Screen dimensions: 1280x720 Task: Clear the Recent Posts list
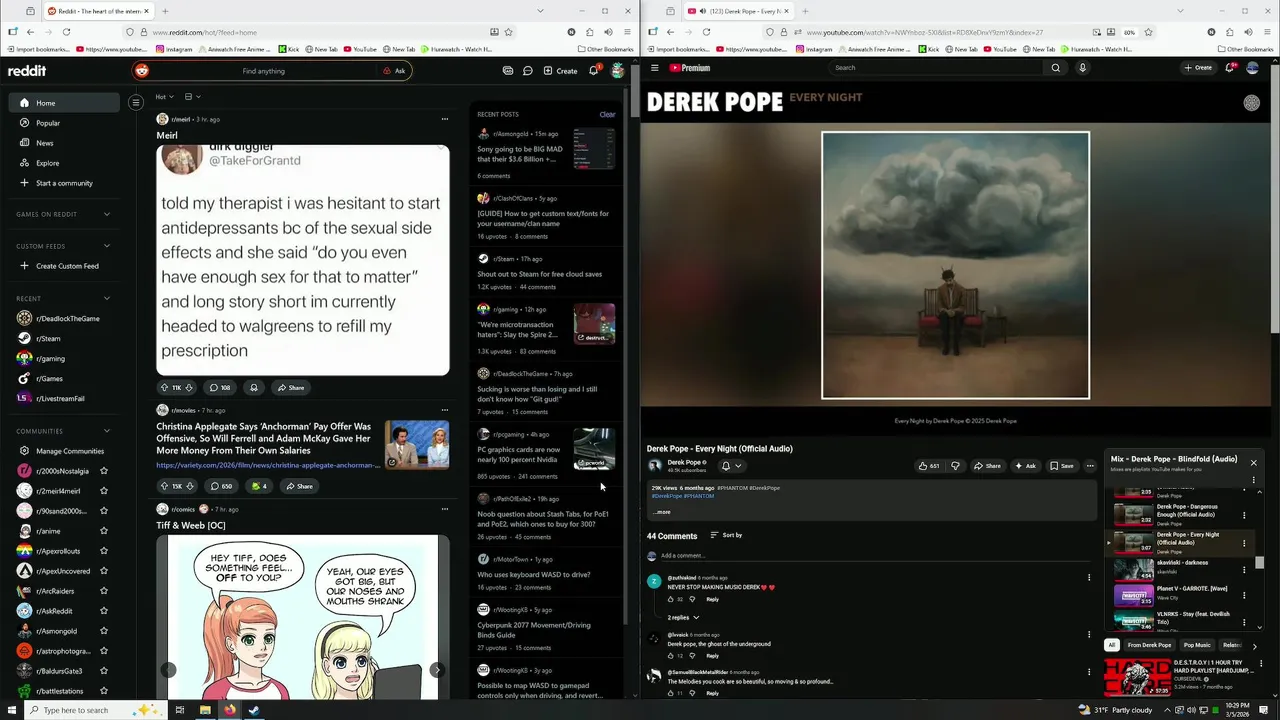[x=607, y=114]
